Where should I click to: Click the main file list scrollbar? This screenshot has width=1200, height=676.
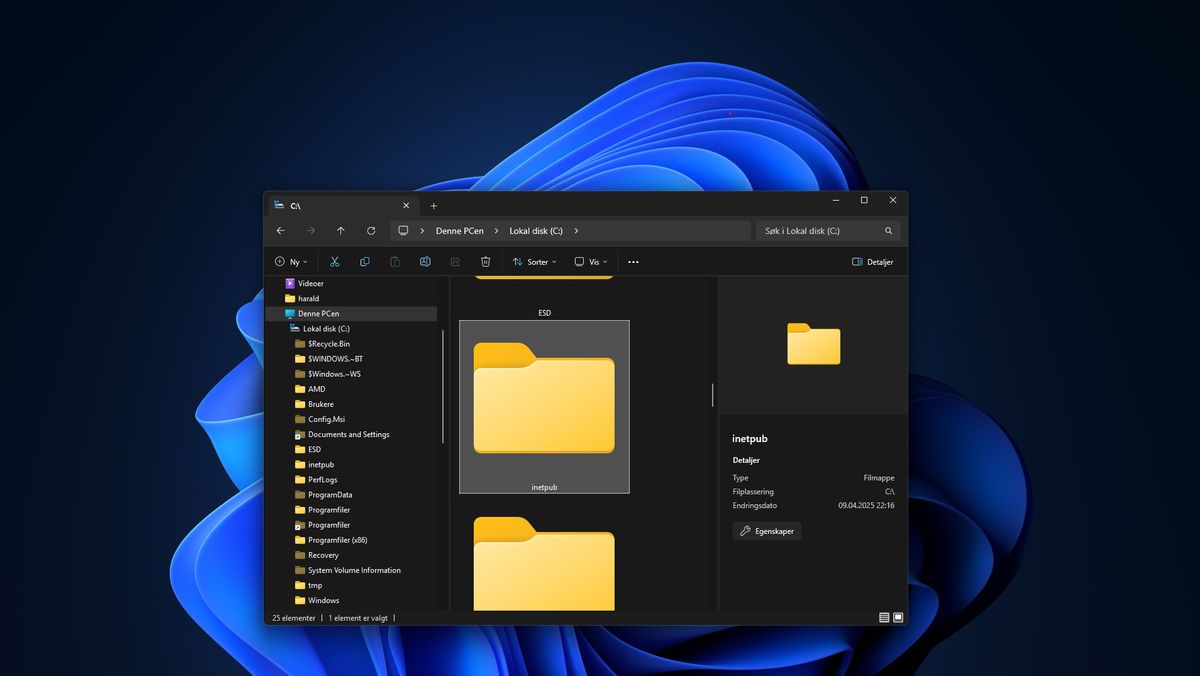pos(713,395)
